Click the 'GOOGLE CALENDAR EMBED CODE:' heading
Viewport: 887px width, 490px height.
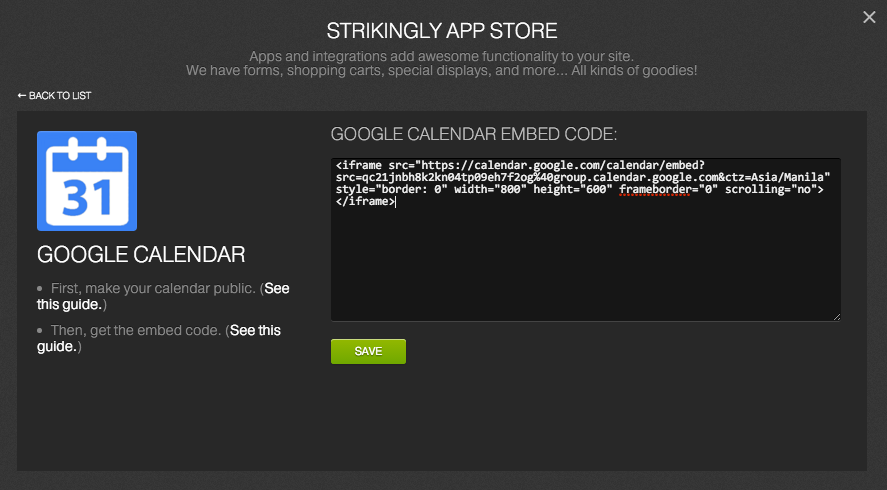coord(473,134)
